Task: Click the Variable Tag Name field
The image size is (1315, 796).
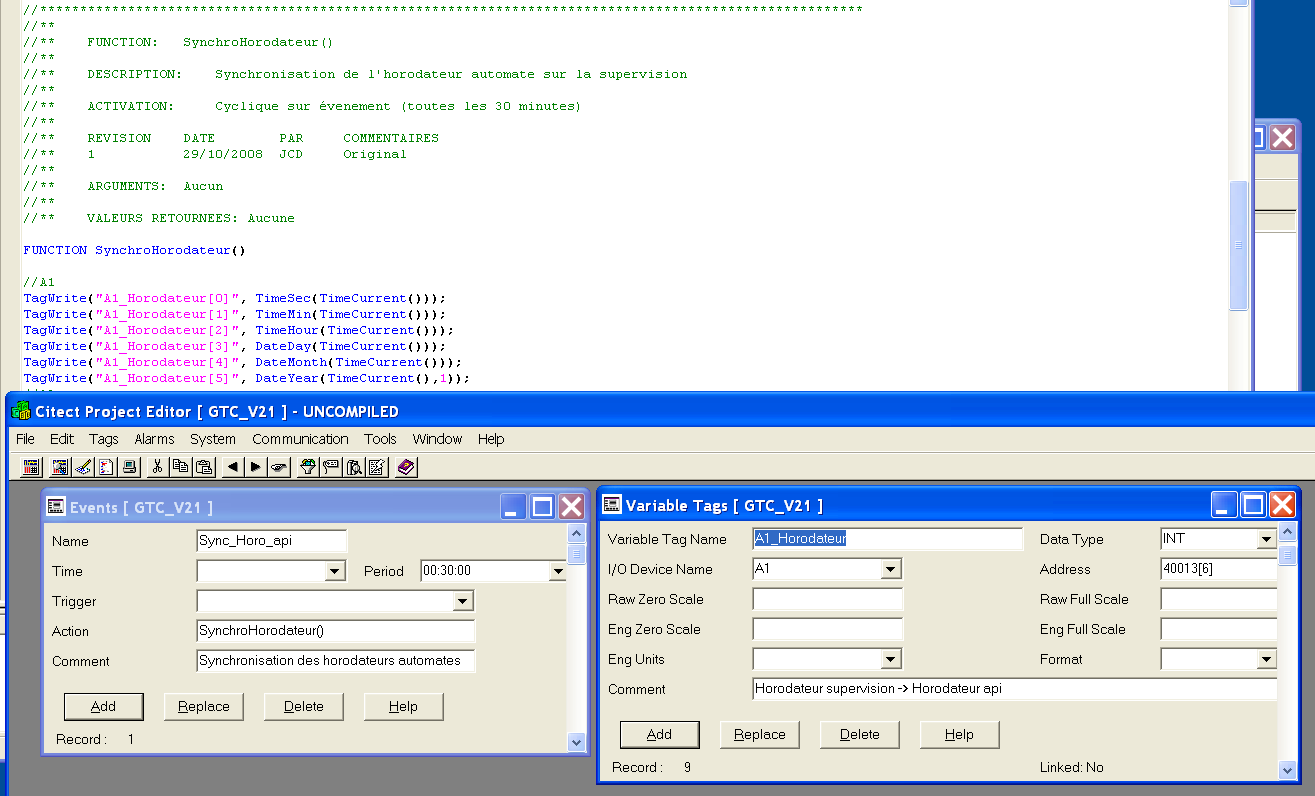Action: coord(887,539)
